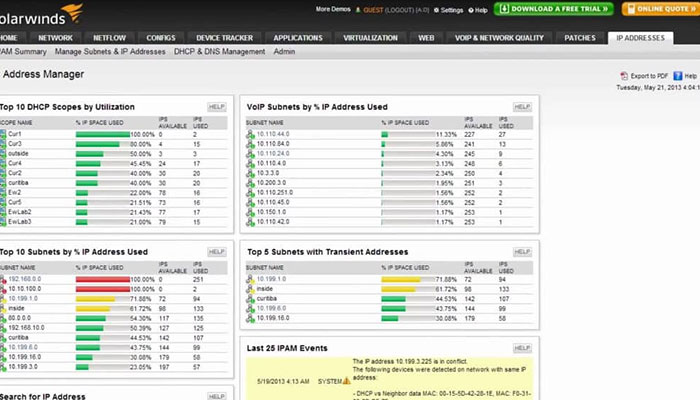
Task: Click subnet icon beside 10.150.1.0
Action: (x=250, y=212)
